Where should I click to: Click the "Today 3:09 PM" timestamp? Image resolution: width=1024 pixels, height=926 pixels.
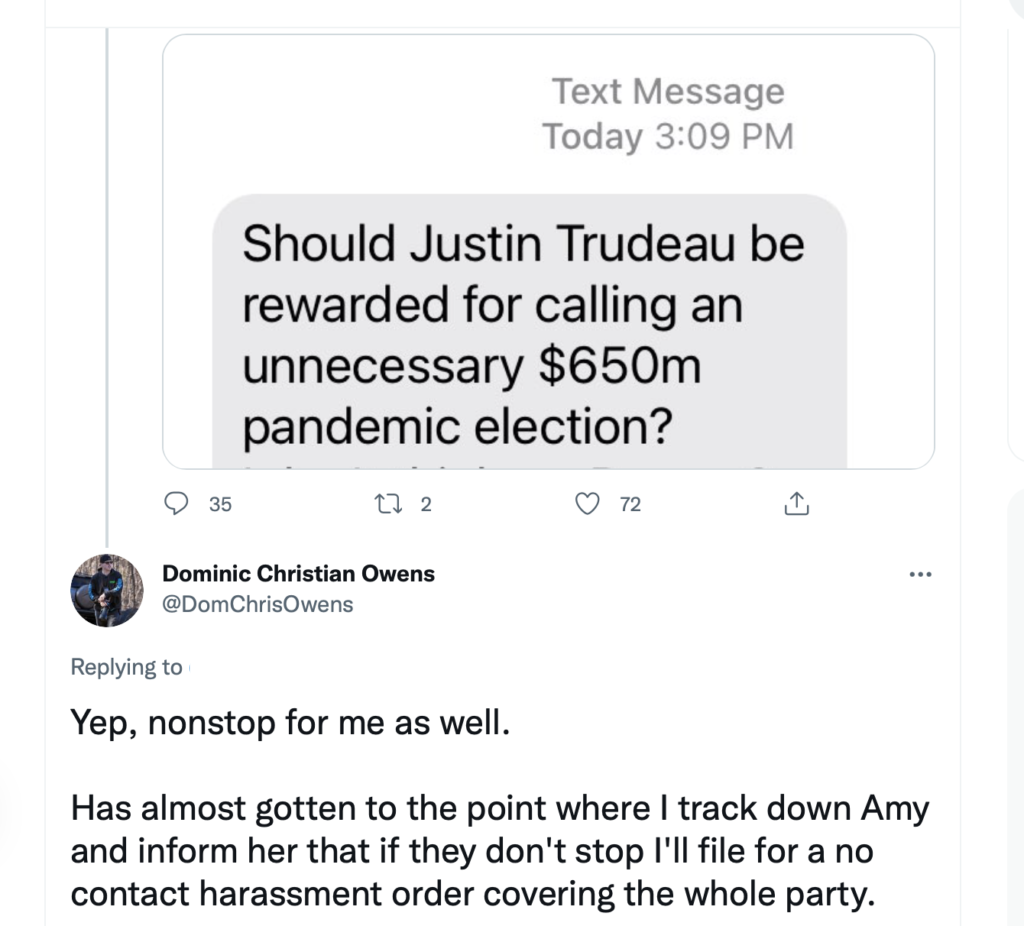tap(667, 136)
